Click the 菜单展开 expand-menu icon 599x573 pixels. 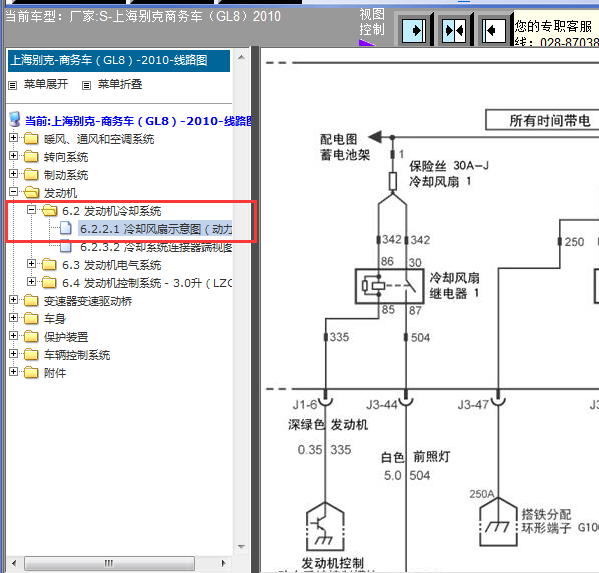tap(13, 85)
